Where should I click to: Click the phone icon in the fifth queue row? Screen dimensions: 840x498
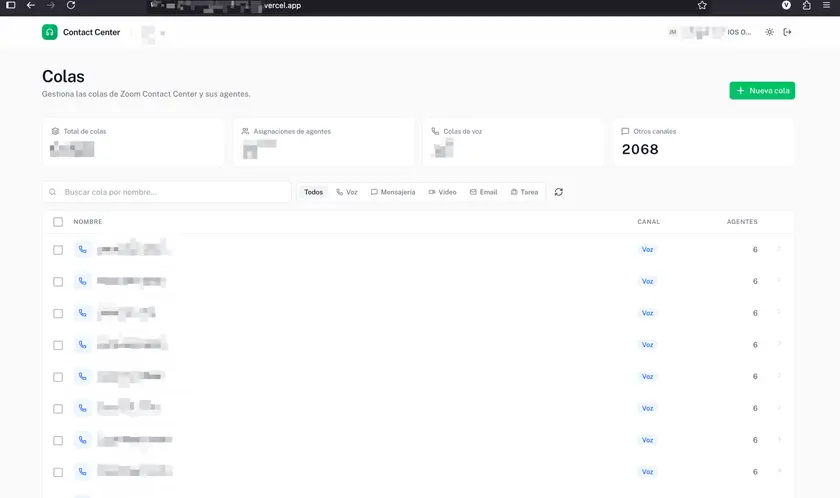pos(82,376)
